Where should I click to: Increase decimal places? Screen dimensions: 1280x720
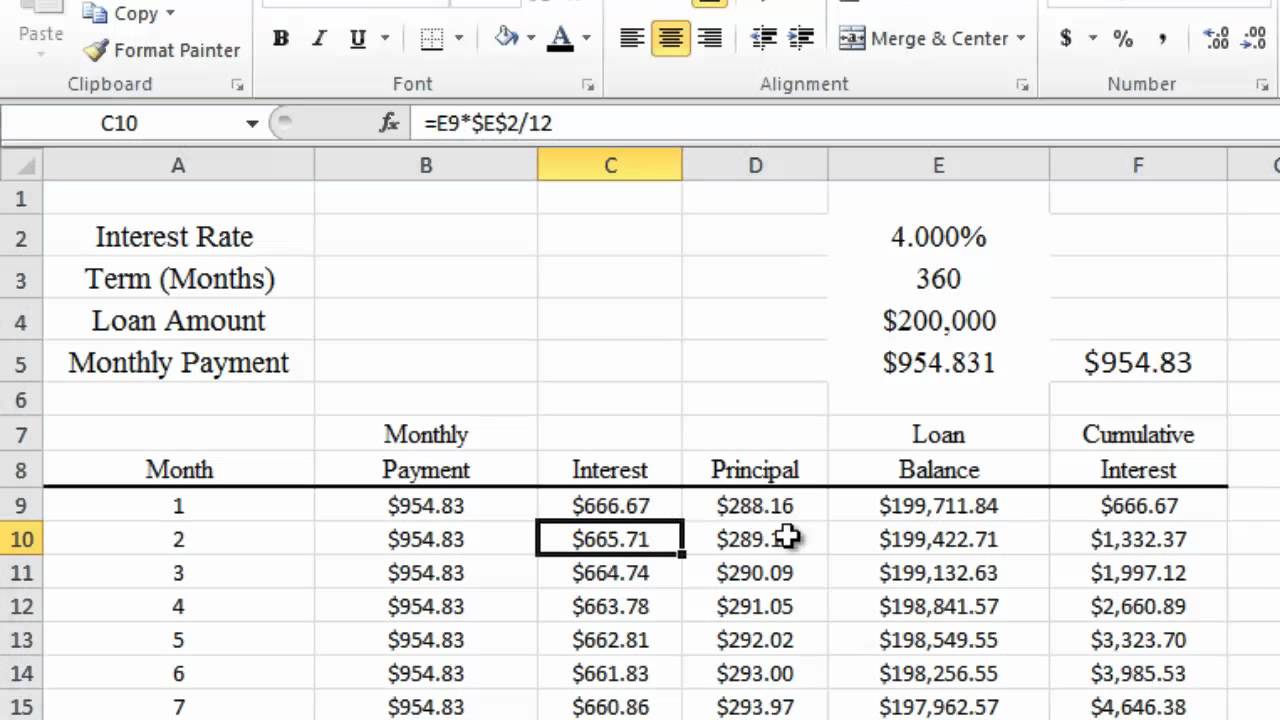1216,39
